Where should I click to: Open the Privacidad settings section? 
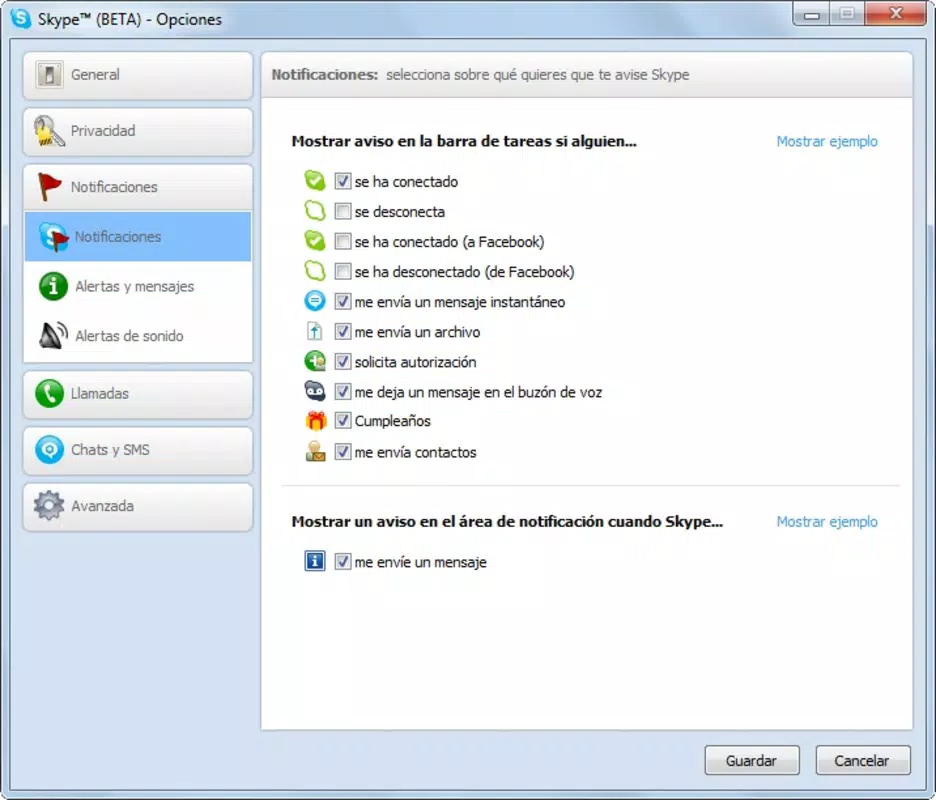point(138,131)
